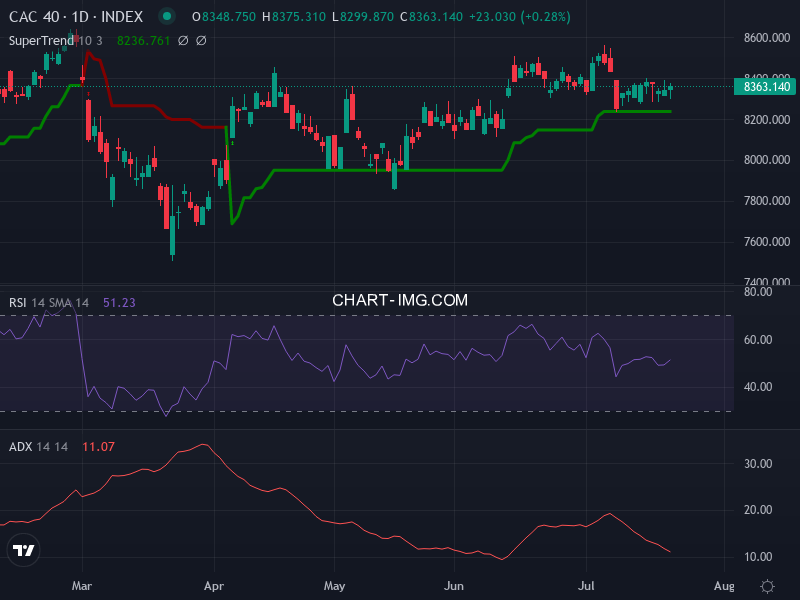Image resolution: width=800 pixels, height=600 pixels.
Task: Click RSI scale value 60.00
Action: tap(758, 339)
